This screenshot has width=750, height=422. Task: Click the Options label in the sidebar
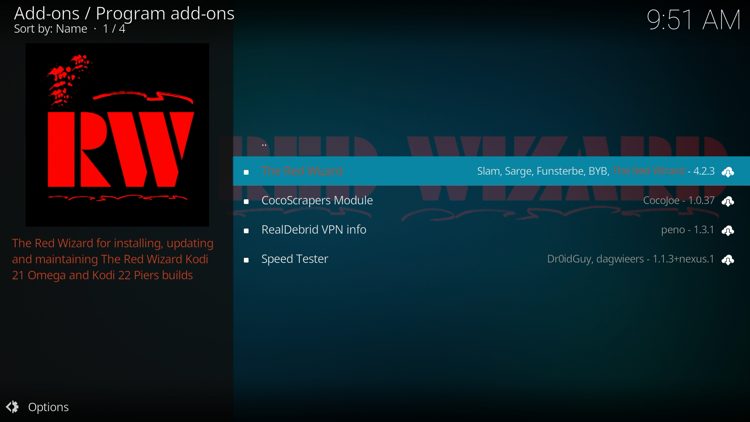click(x=48, y=407)
